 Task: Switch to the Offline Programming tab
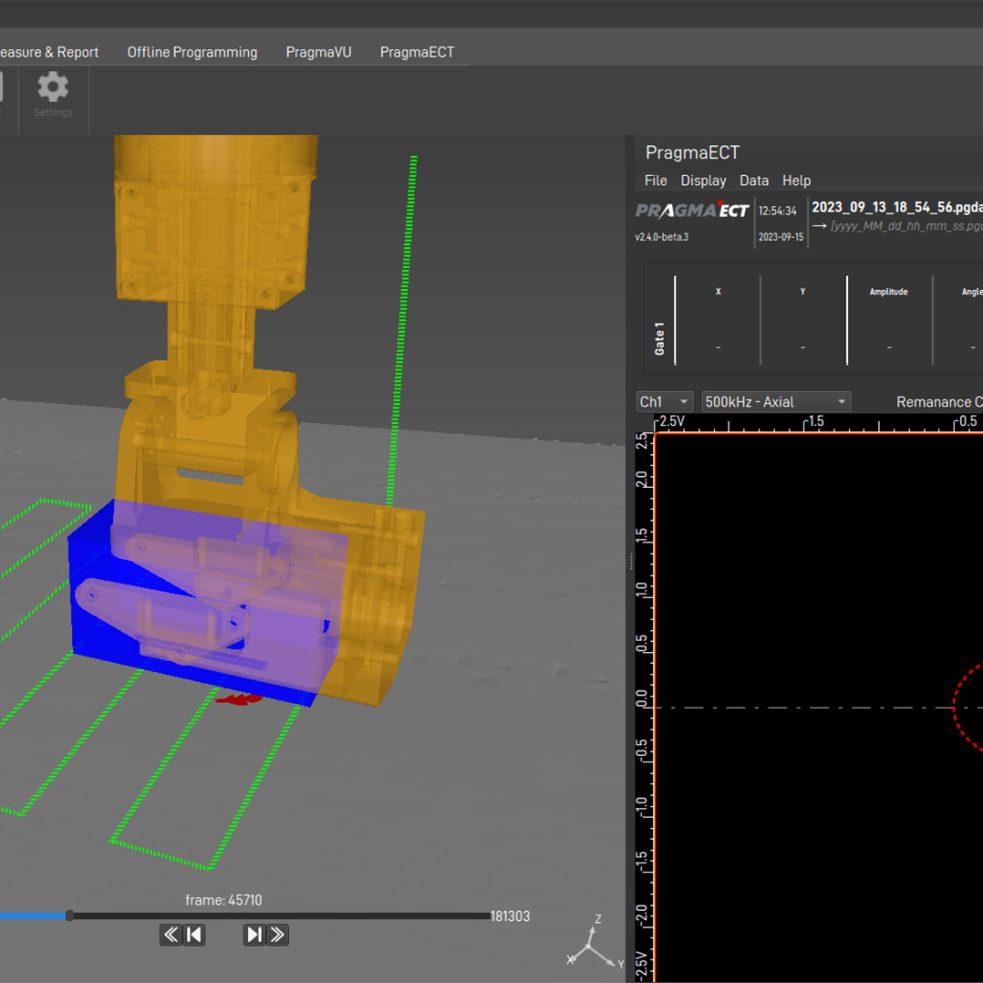point(192,52)
